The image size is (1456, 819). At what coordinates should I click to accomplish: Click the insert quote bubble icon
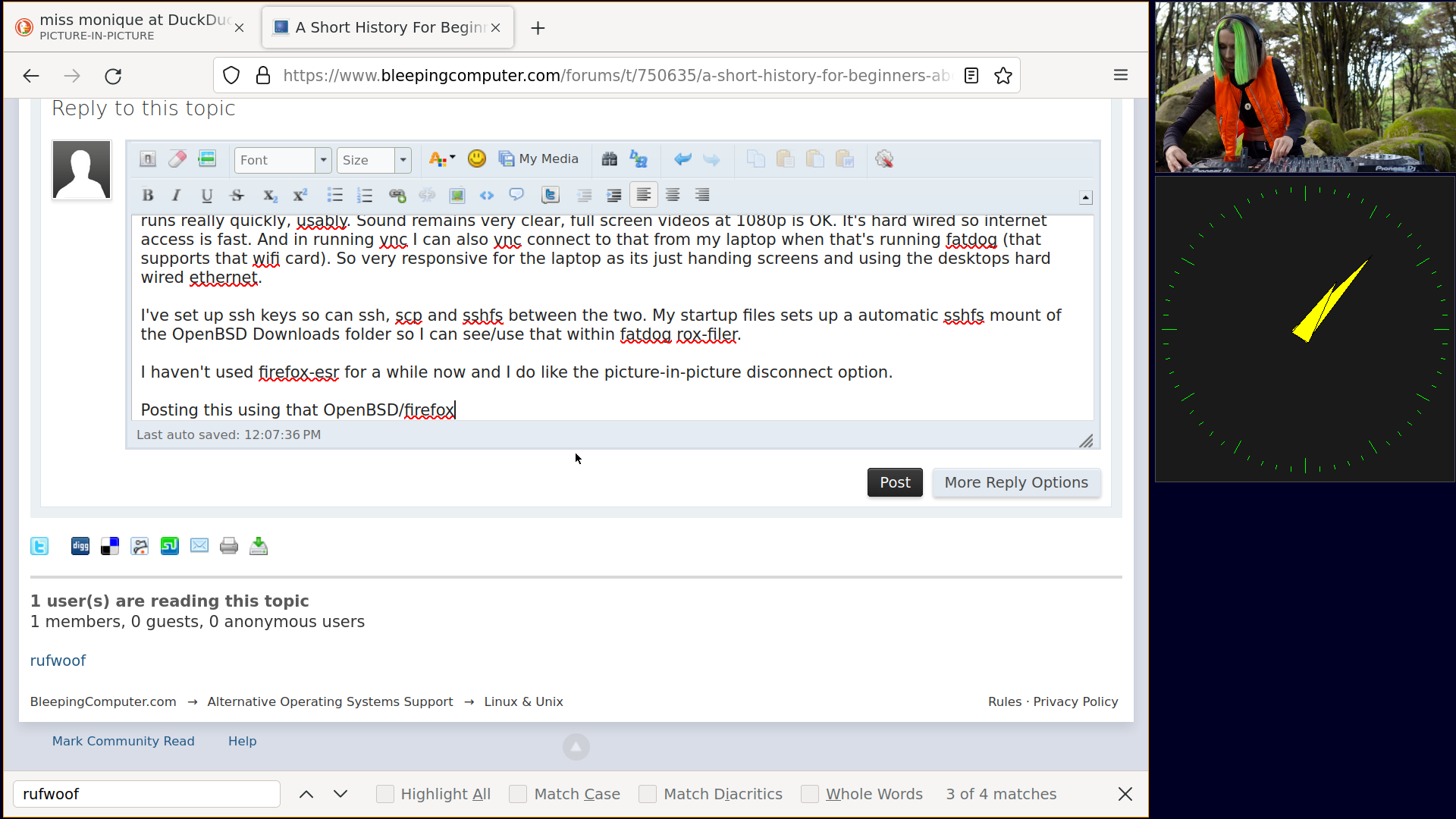pyautogui.click(x=516, y=195)
